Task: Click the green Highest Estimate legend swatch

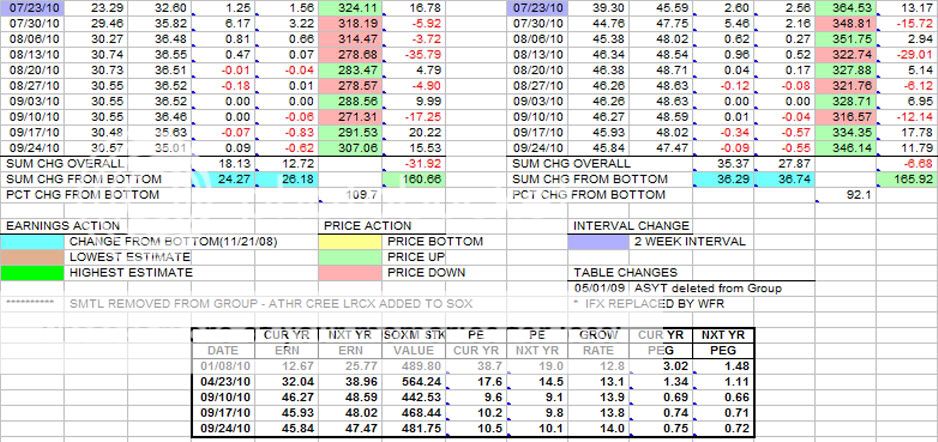Action: [x=32, y=272]
